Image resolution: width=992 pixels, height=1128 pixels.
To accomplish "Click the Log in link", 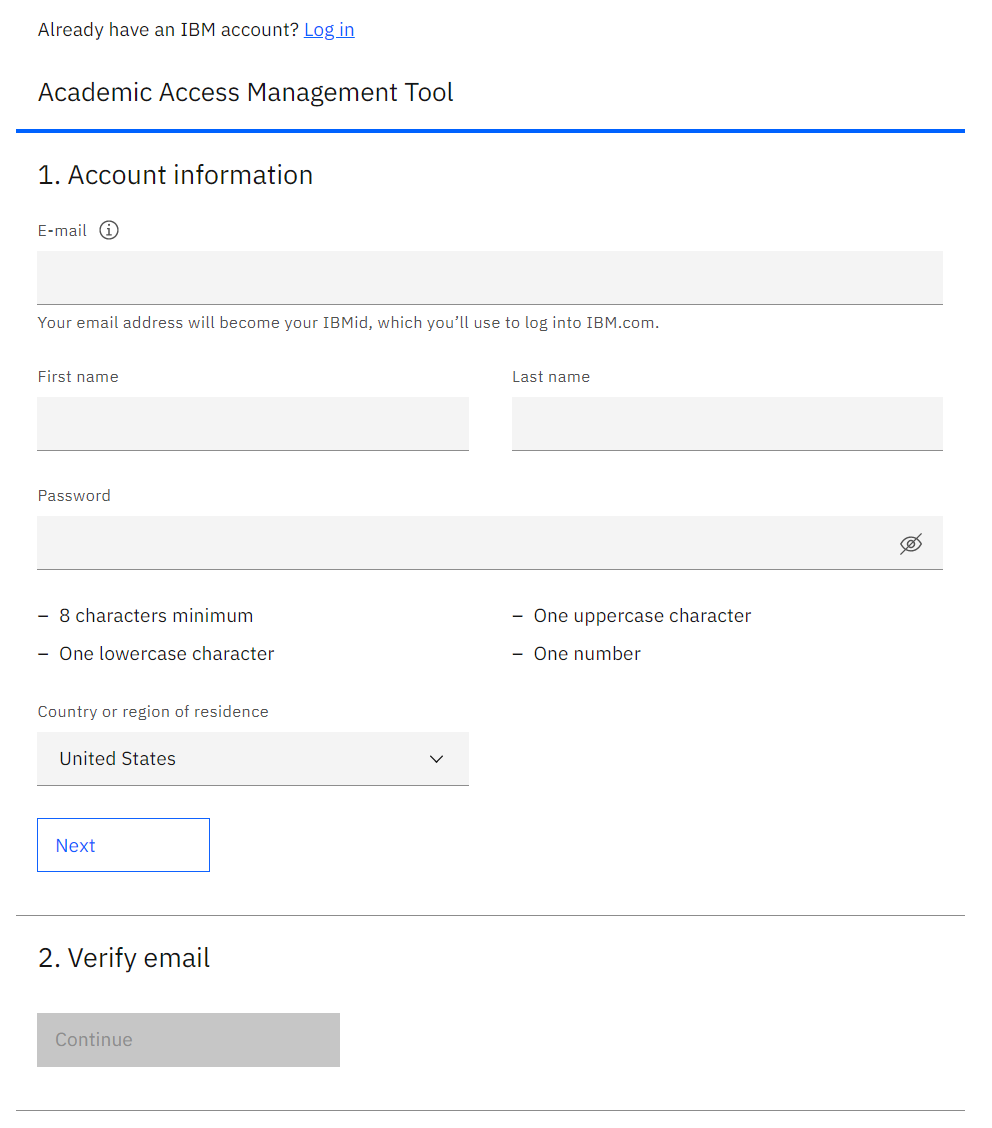I will click(329, 29).
